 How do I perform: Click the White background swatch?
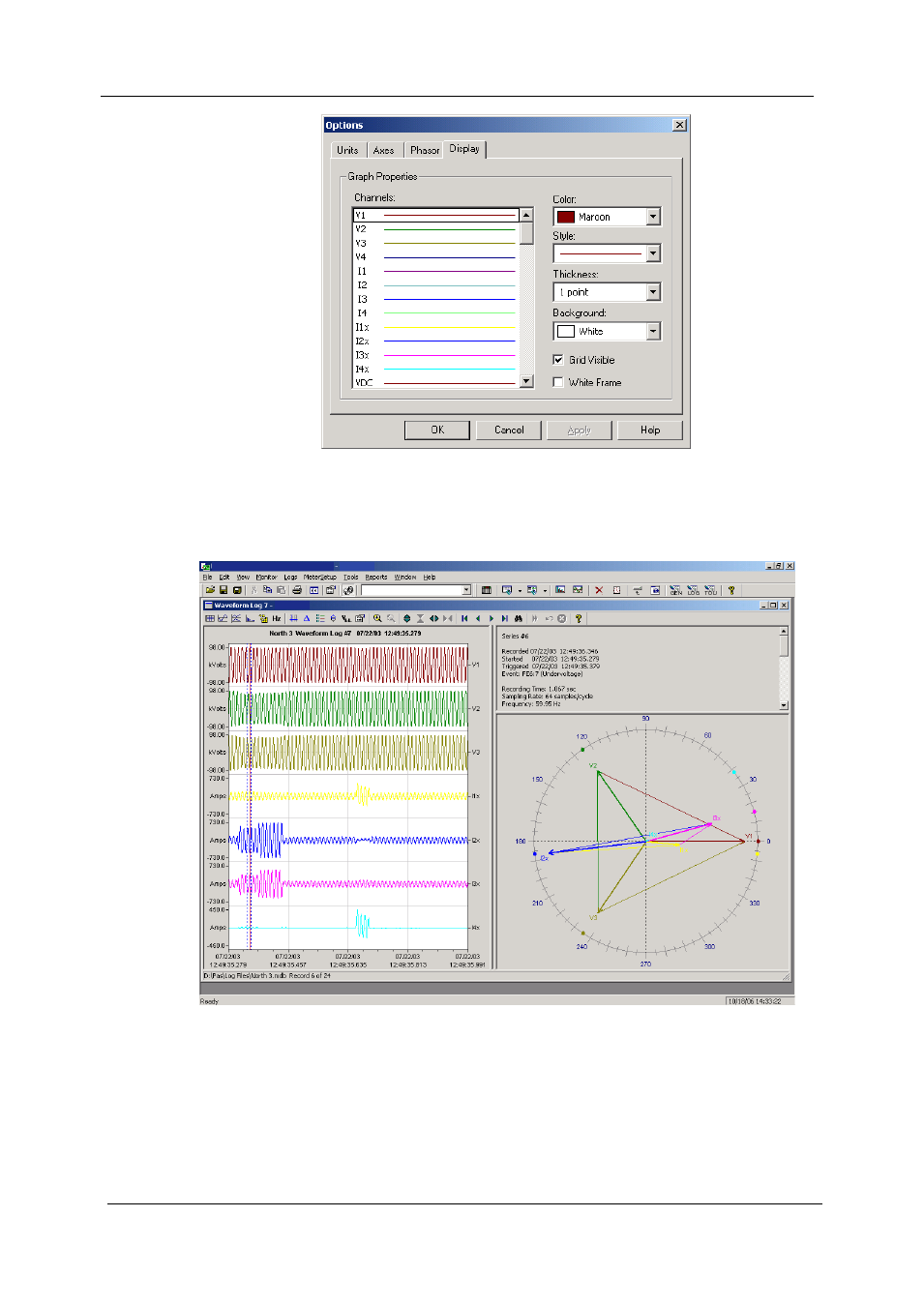point(566,331)
